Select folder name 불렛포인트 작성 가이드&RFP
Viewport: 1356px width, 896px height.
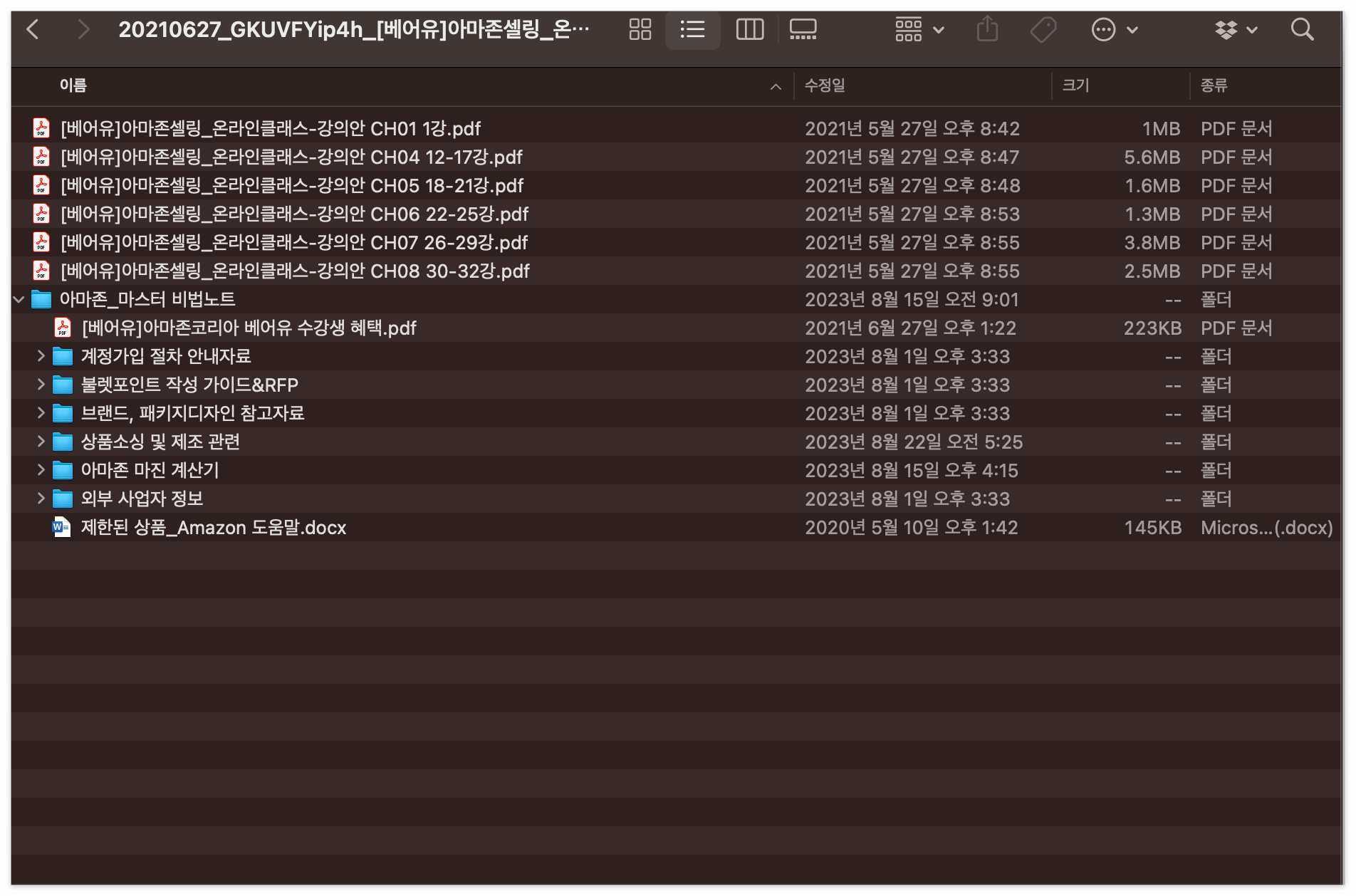[189, 385]
